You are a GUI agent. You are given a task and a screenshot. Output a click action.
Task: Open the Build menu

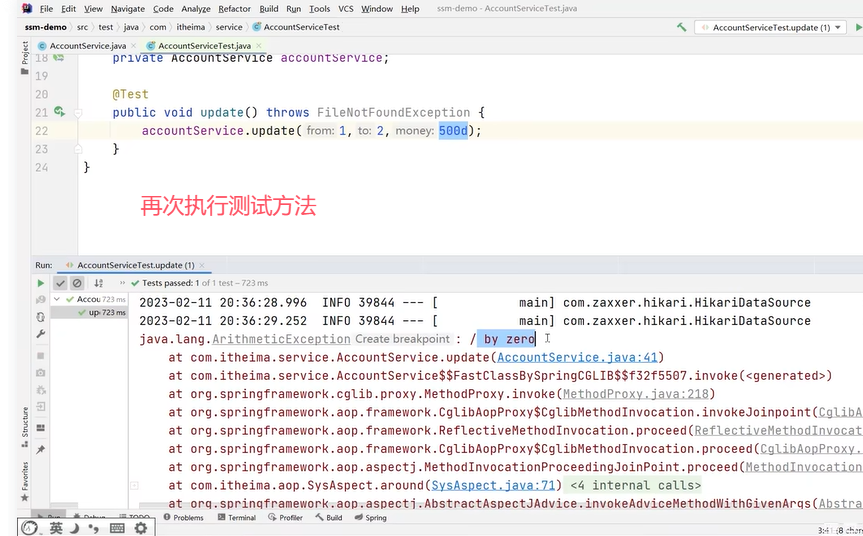click(269, 9)
